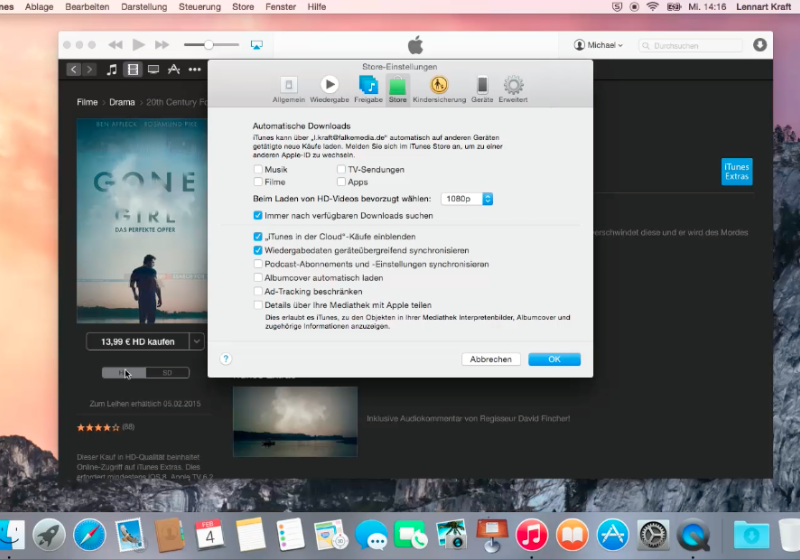
Task: Uncheck Immer nach verfügbaren Downloads suchen
Action: (x=258, y=215)
